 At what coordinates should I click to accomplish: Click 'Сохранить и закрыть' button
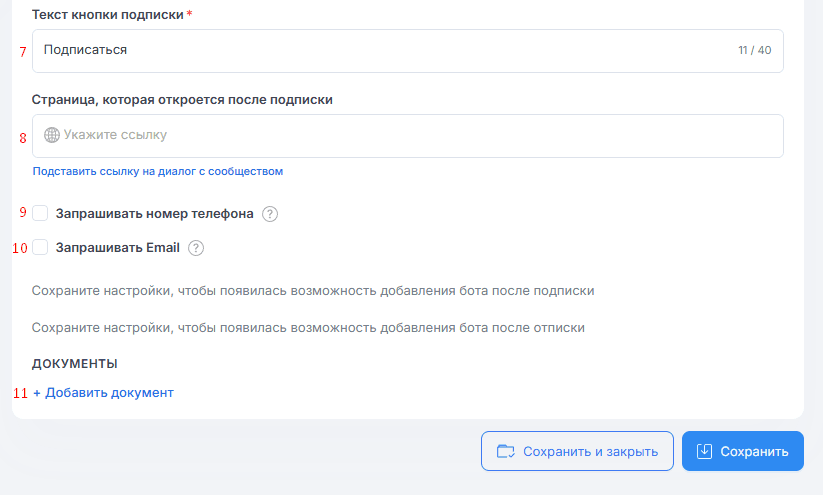(577, 451)
